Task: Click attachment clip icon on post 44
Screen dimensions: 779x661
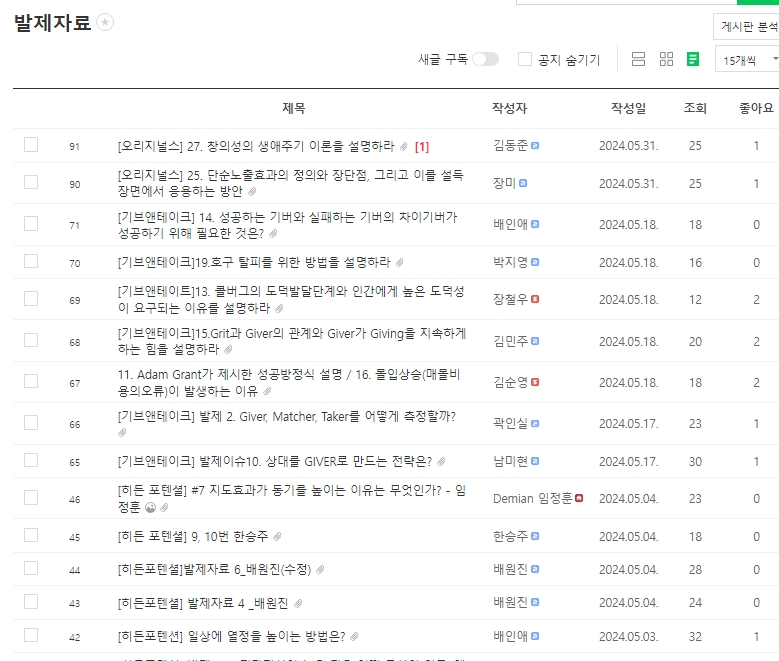Action: (320, 570)
